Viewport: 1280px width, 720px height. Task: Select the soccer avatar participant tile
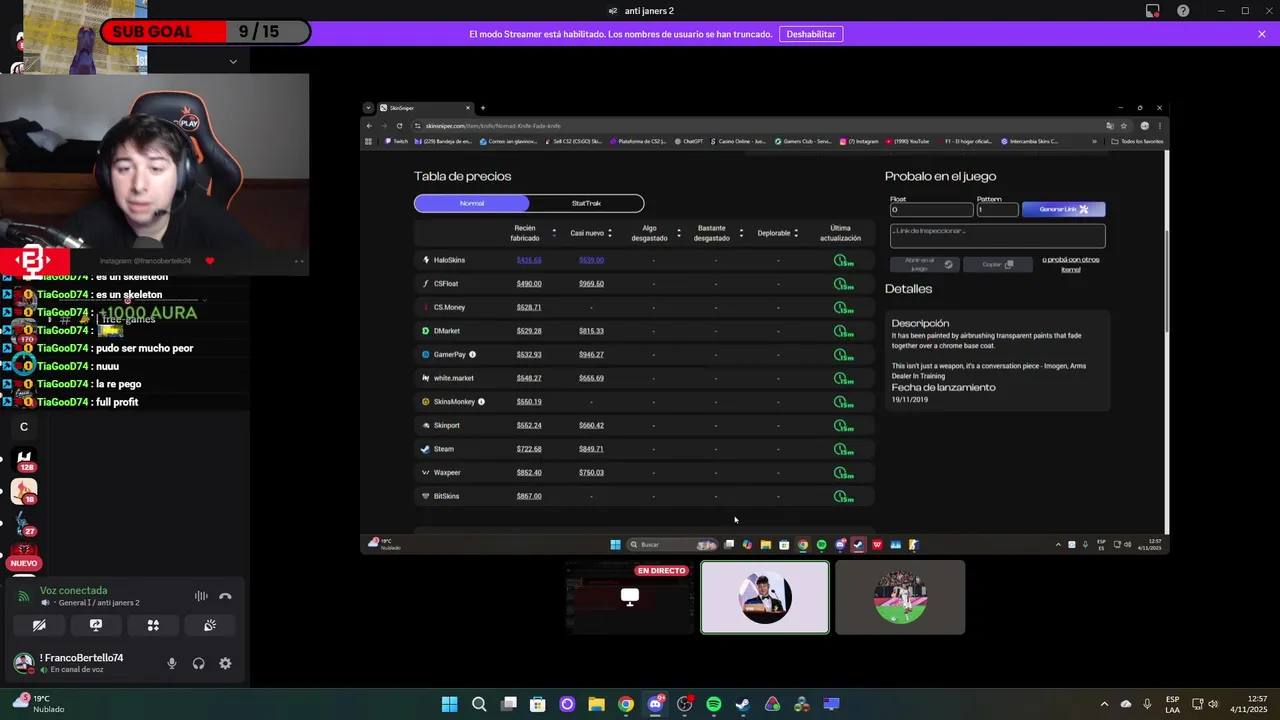(x=900, y=598)
